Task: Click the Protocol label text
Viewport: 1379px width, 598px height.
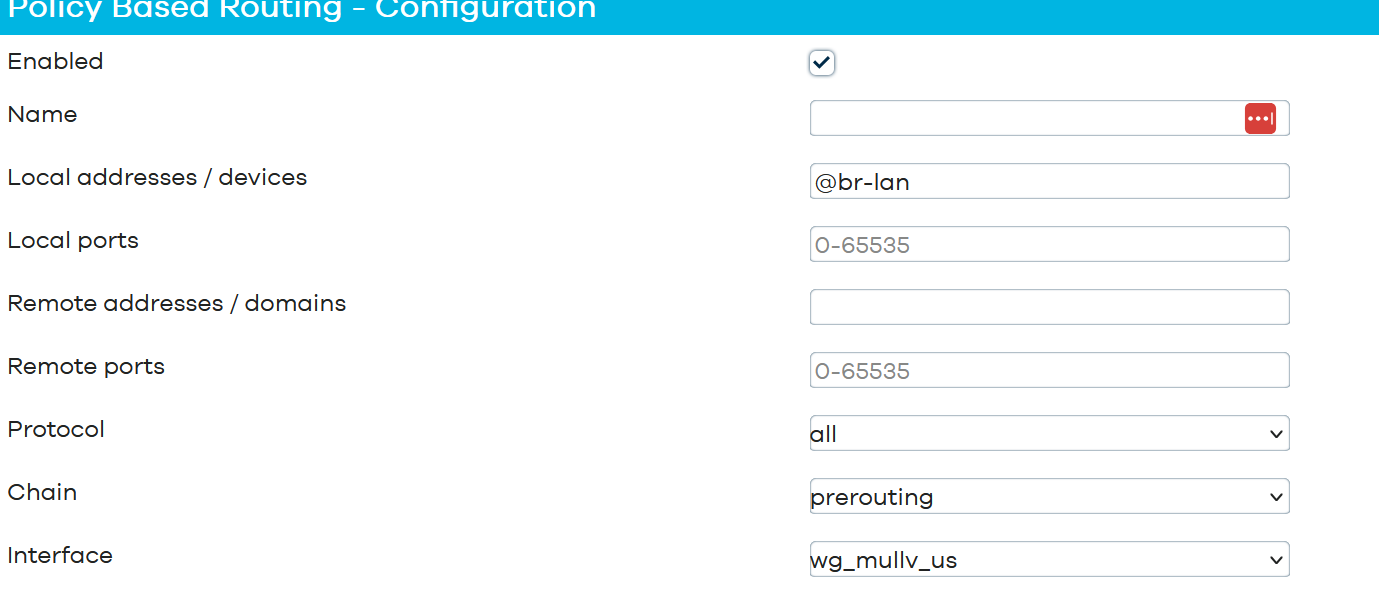Action: (x=56, y=429)
